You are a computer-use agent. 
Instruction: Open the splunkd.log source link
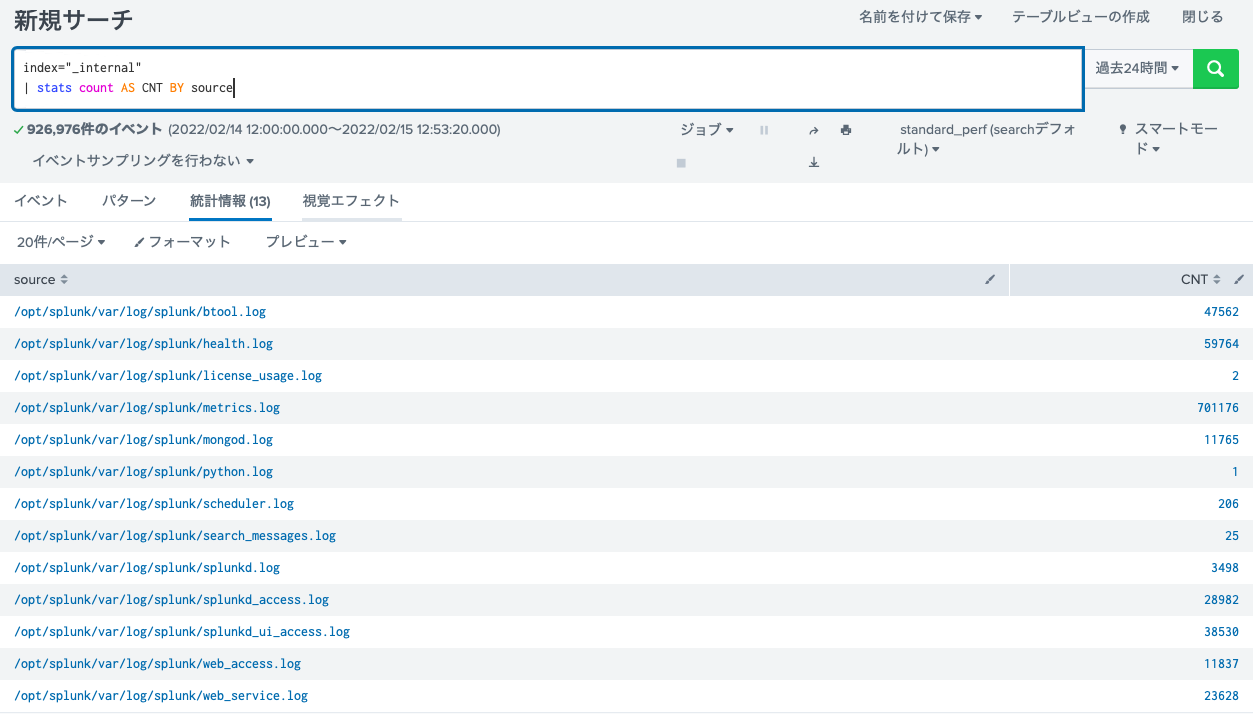(147, 568)
